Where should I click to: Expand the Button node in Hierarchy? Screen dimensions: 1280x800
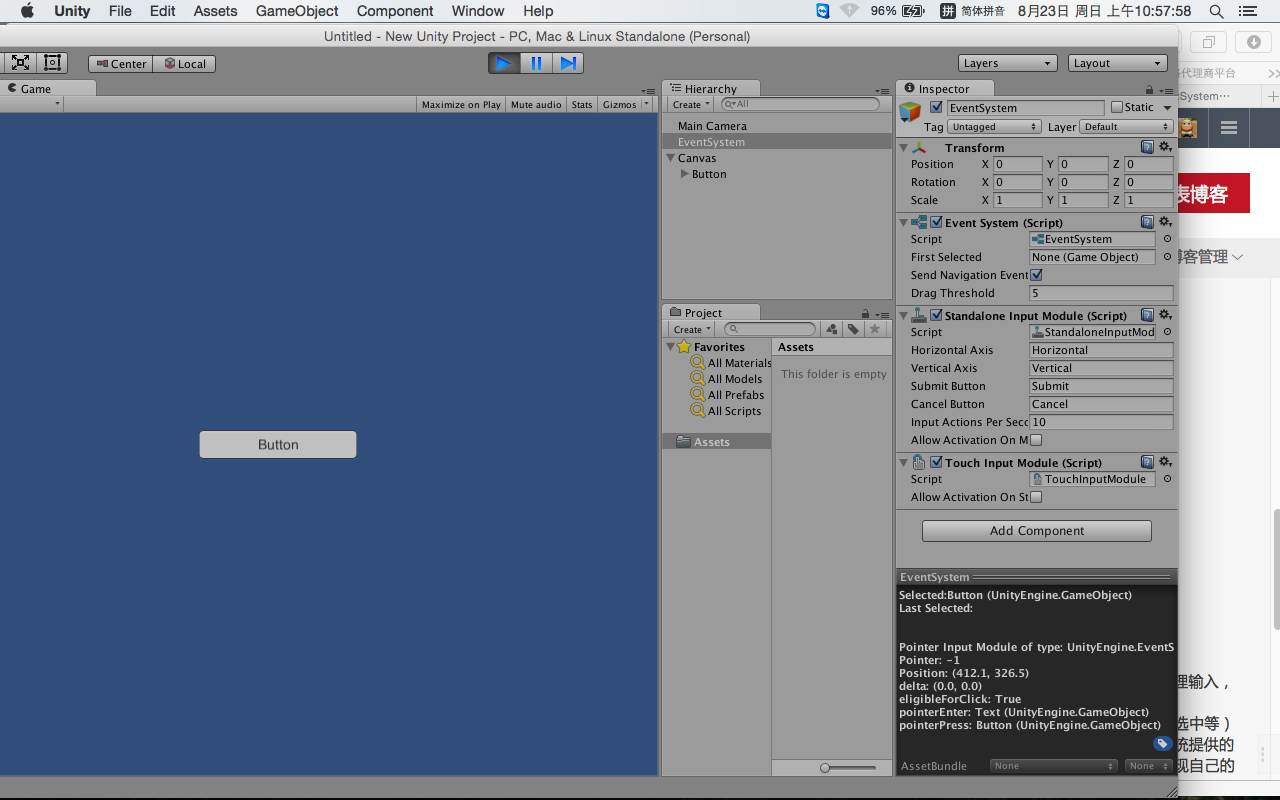pos(685,174)
